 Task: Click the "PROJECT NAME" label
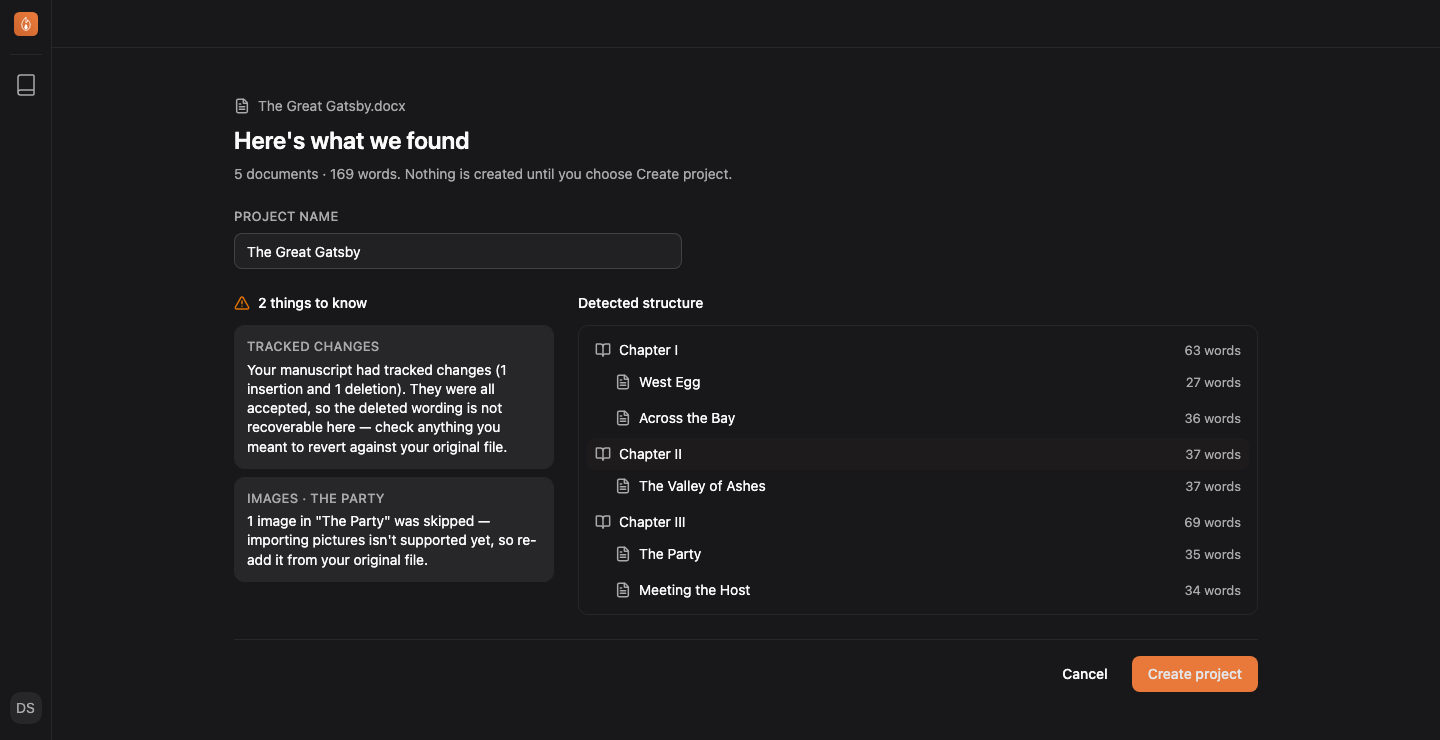(x=286, y=216)
